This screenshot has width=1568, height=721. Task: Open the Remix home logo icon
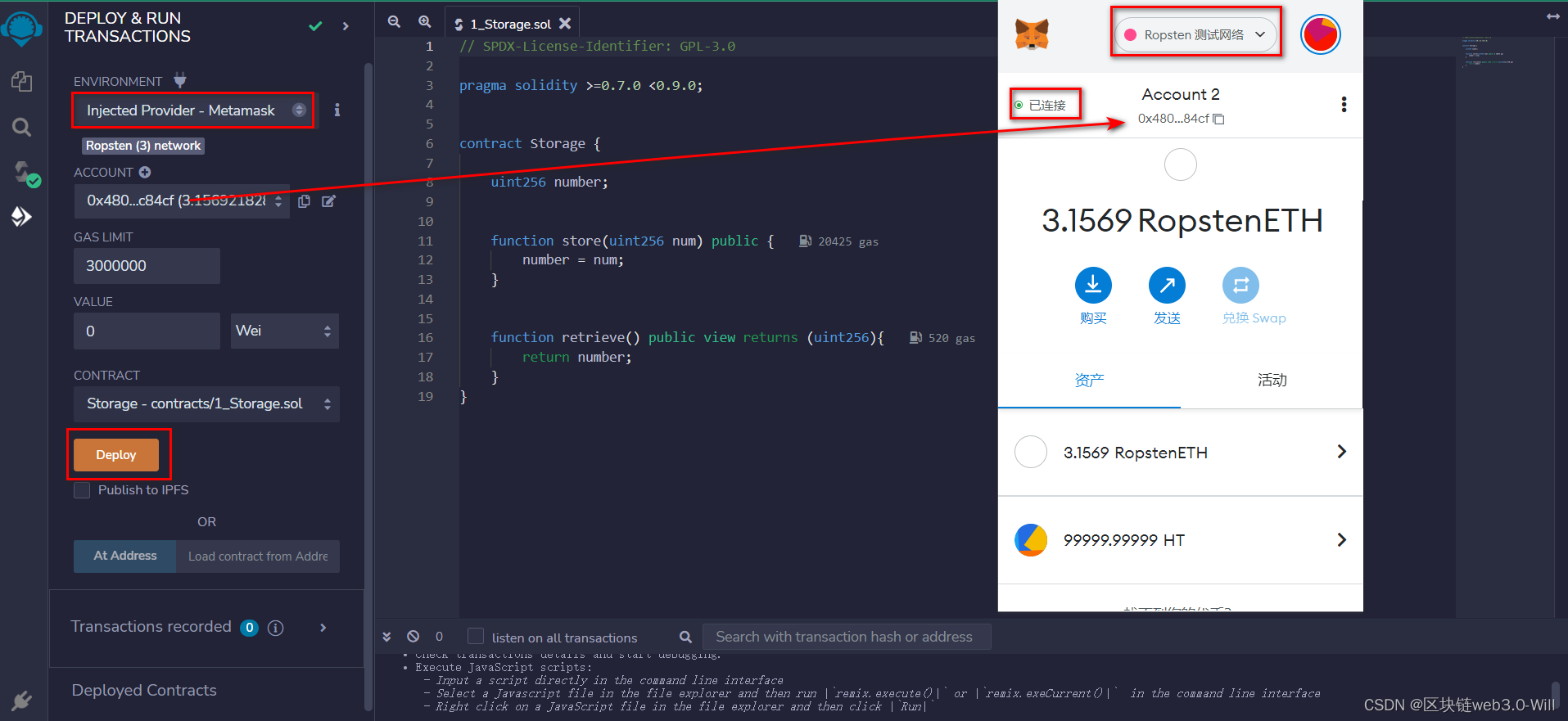pyautogui.click(x=21, y=29)
